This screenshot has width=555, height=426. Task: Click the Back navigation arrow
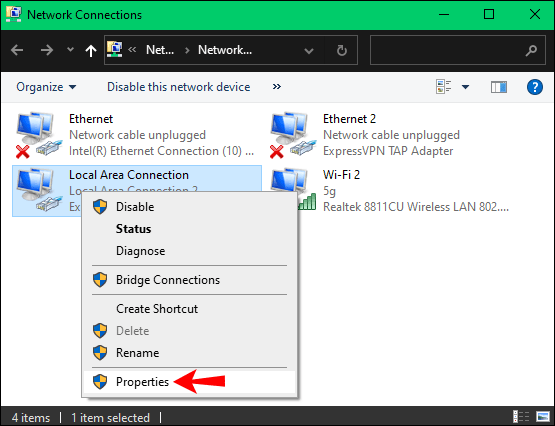(x=17, y=50)
